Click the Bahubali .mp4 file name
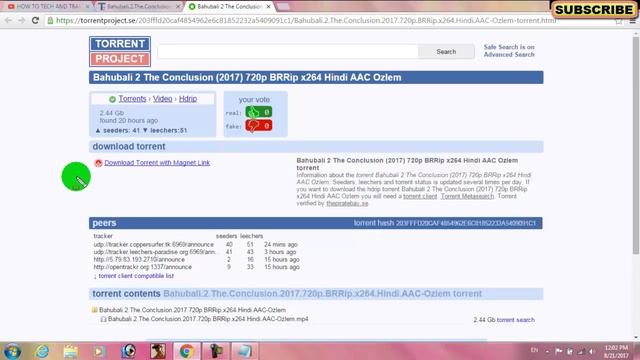The image size is (640, 360). pos(208,319)
